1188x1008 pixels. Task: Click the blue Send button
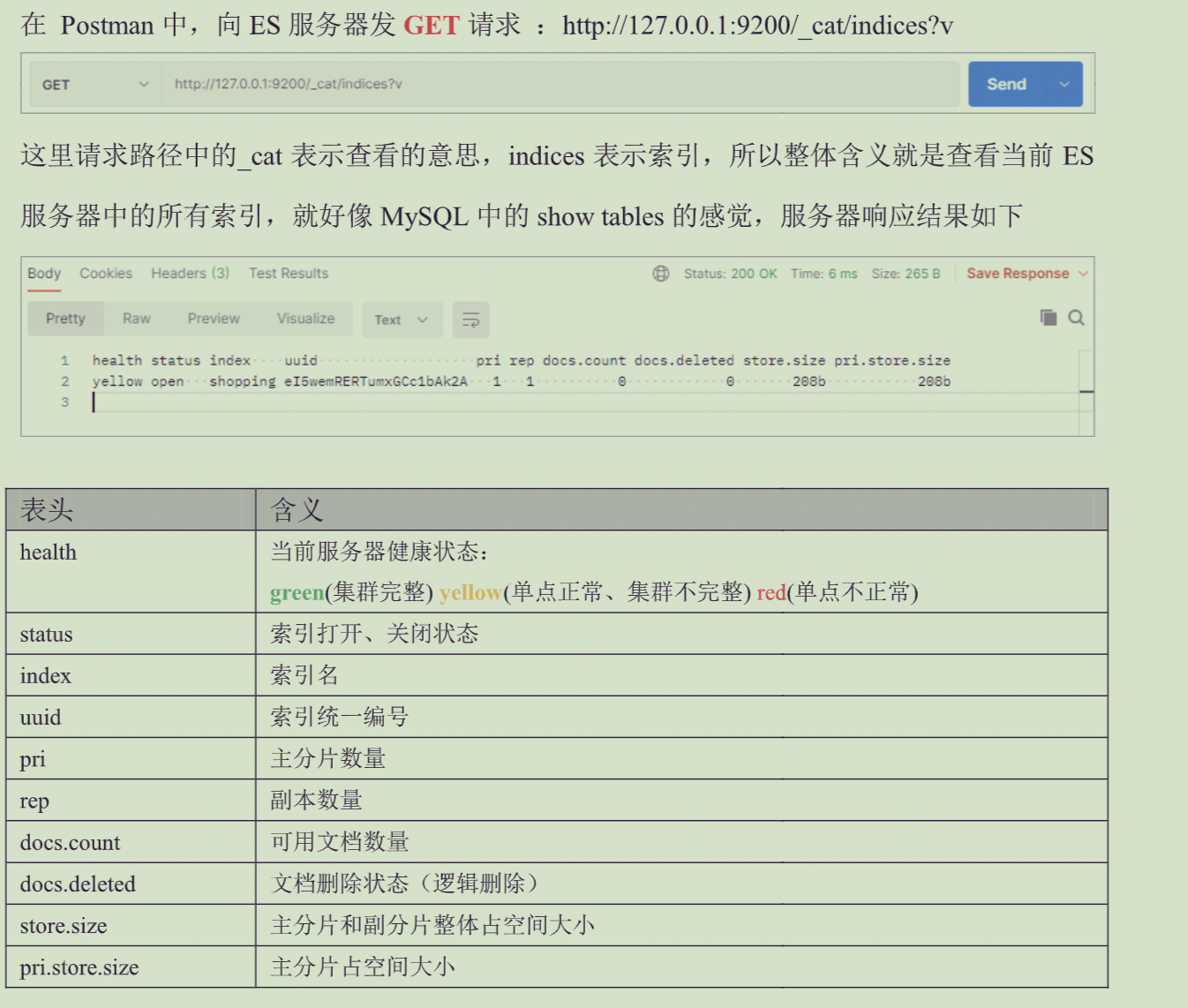(1006, 85)
